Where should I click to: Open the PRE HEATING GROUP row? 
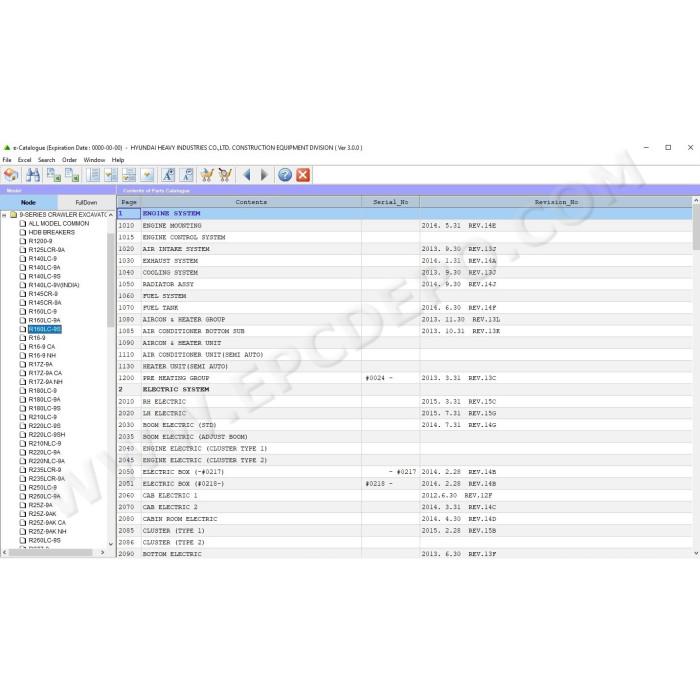point(404,378)
